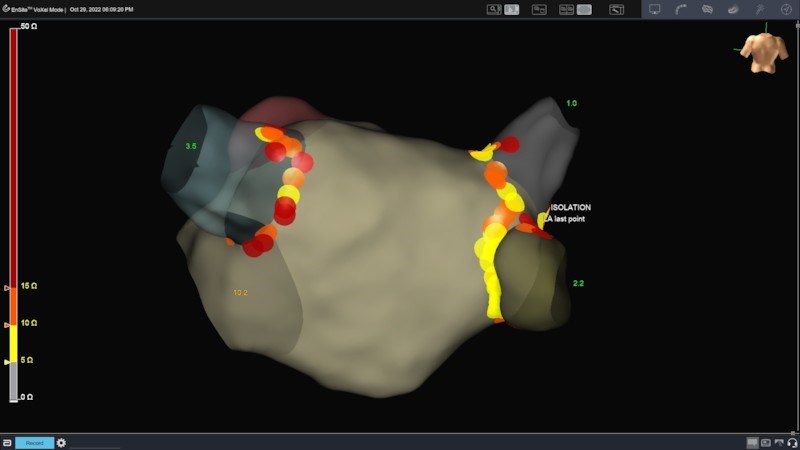Click the 10 Ω threshold marker on color bar

9,324
